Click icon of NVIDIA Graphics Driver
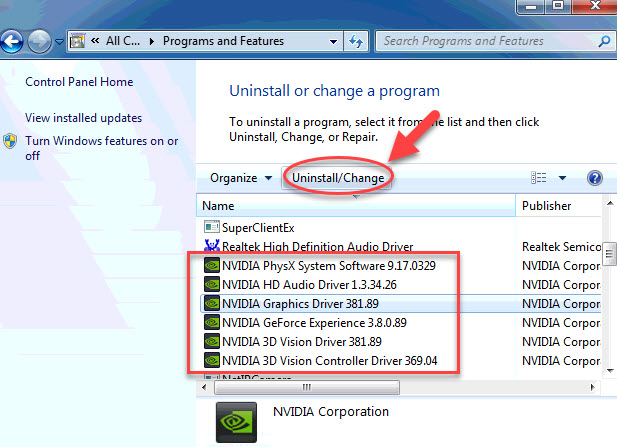617x447 pixels. pos(212,303)
